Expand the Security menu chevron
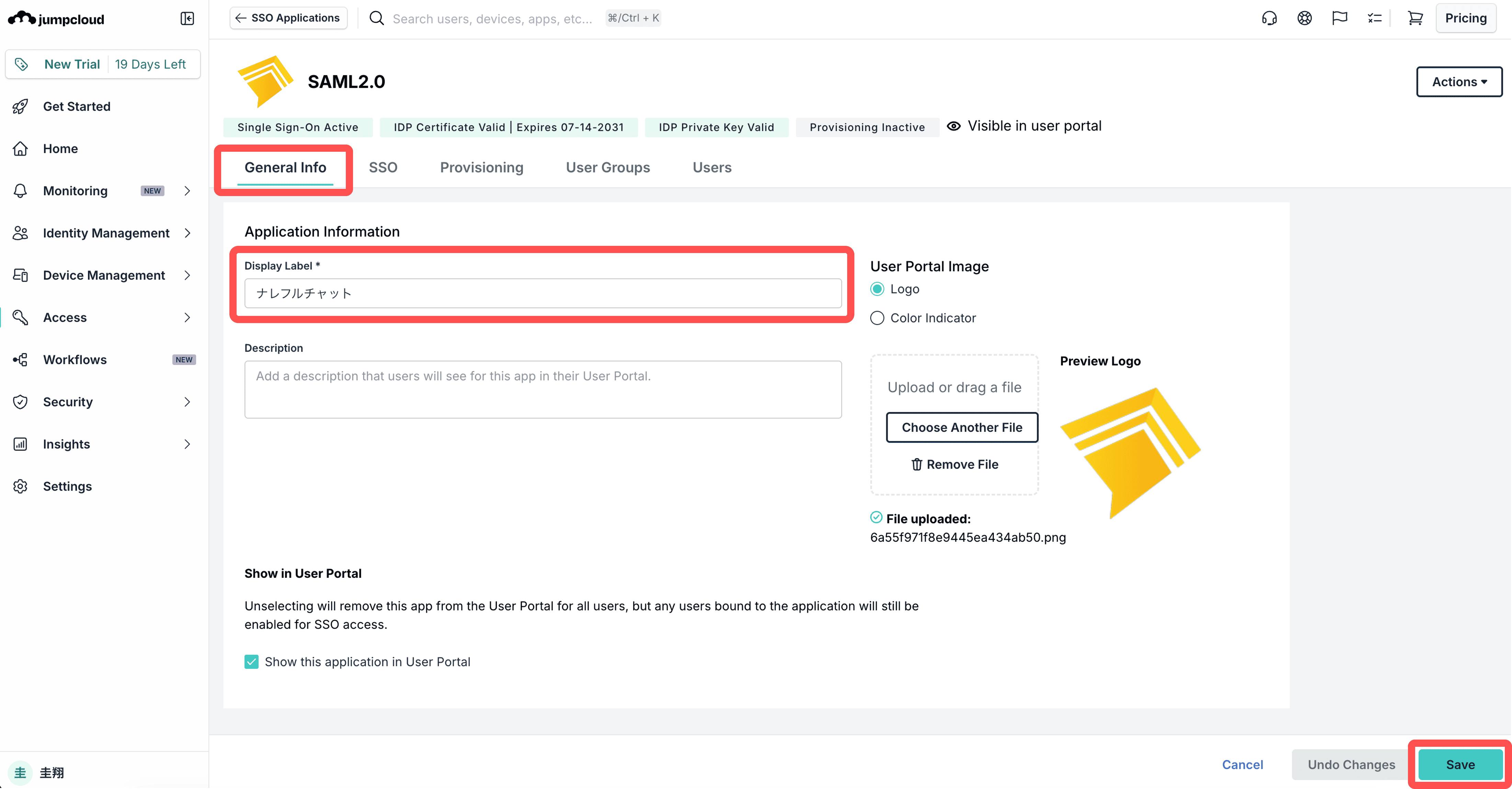The height and width of the screenshot is (789, 1512). (187, 402)
